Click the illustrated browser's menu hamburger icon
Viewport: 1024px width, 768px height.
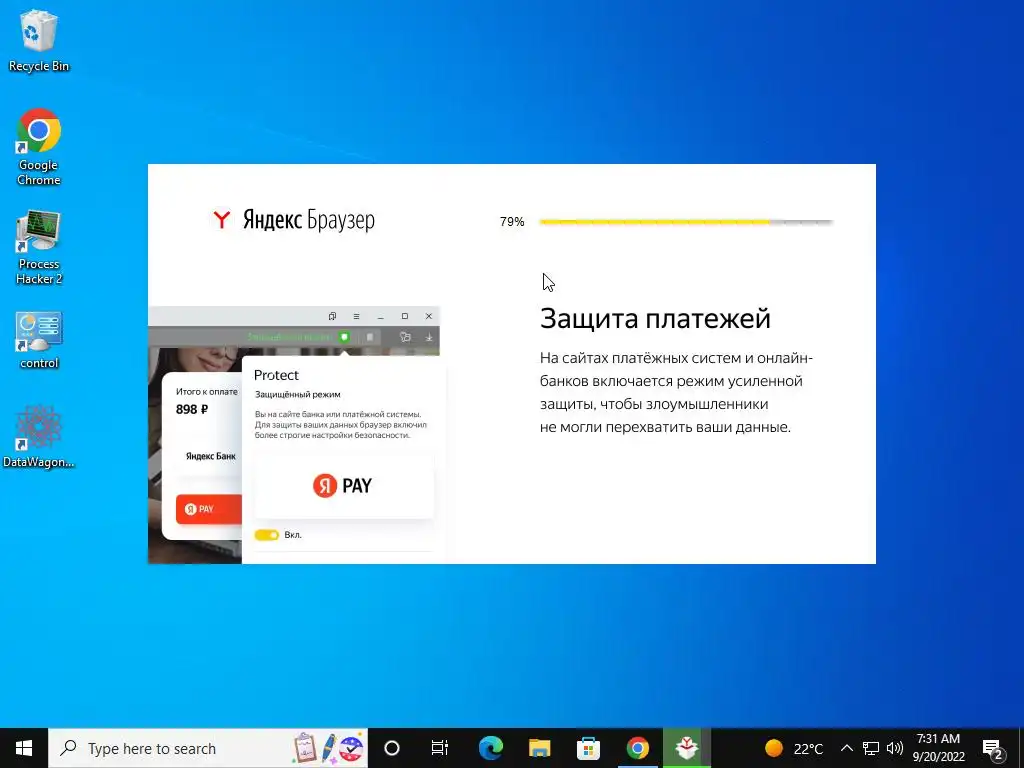[356, 316]
